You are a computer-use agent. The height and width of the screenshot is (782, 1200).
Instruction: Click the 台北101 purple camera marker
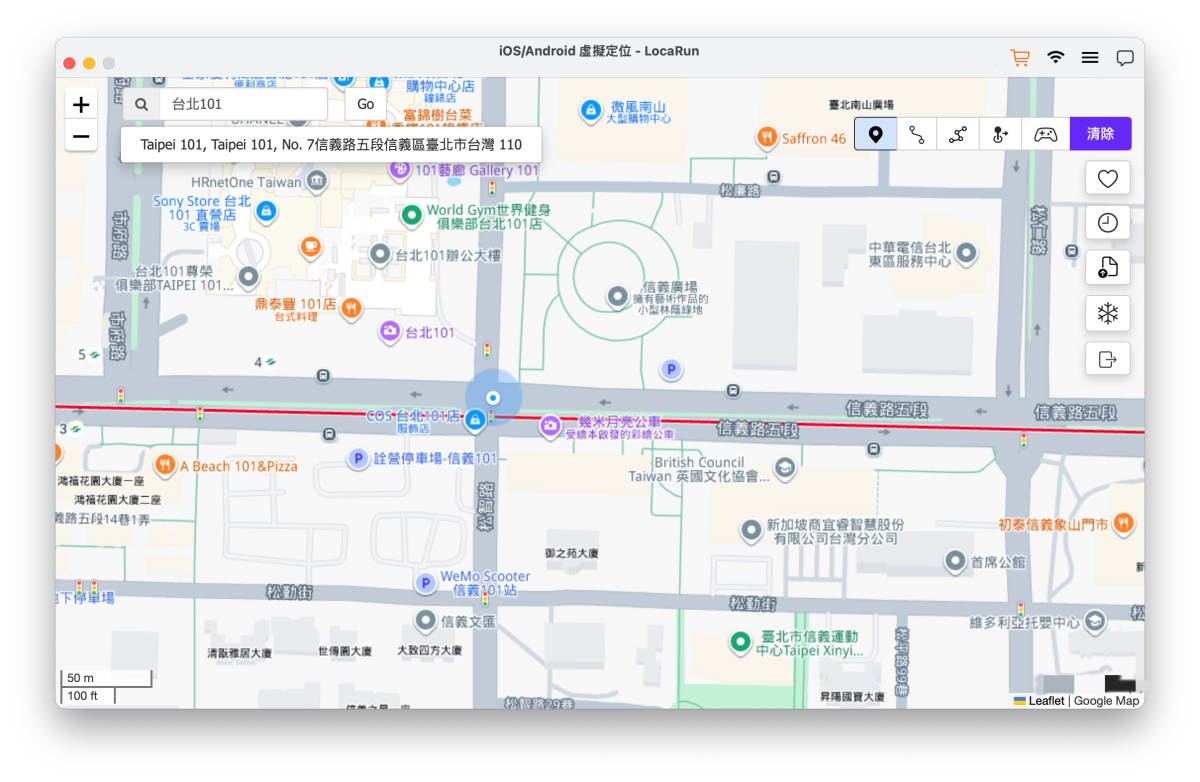390,332
